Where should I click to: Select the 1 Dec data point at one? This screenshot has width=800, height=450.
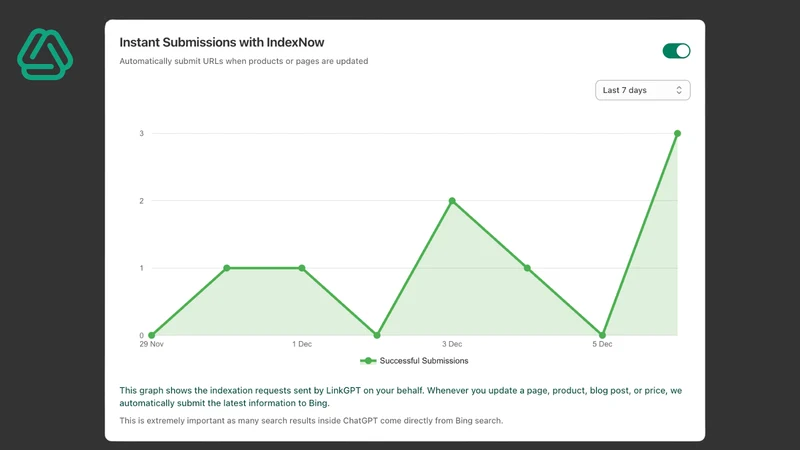(302, 268)
